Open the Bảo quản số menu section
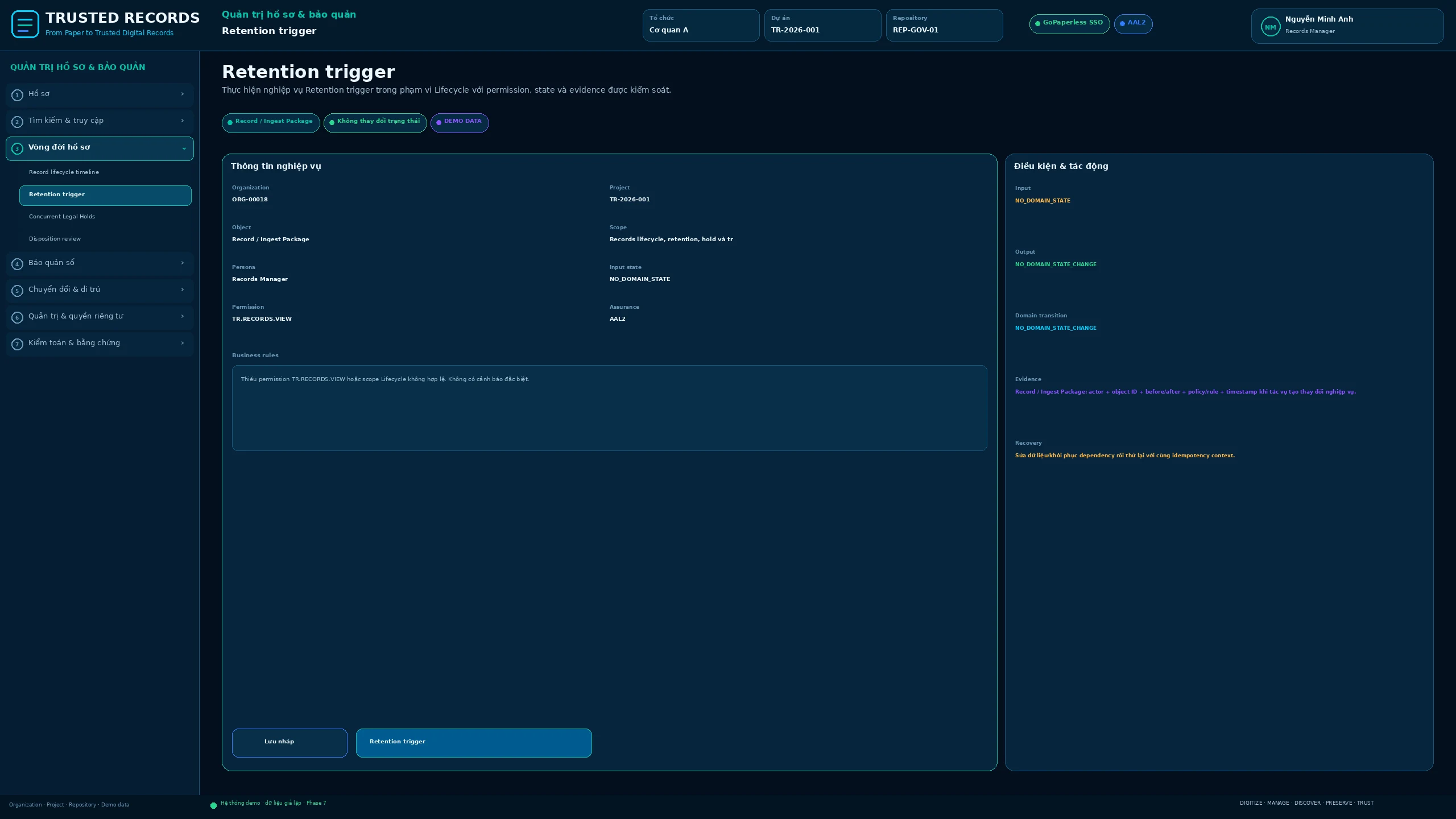This screenshot has width=1456, height=819. [100, 263]
